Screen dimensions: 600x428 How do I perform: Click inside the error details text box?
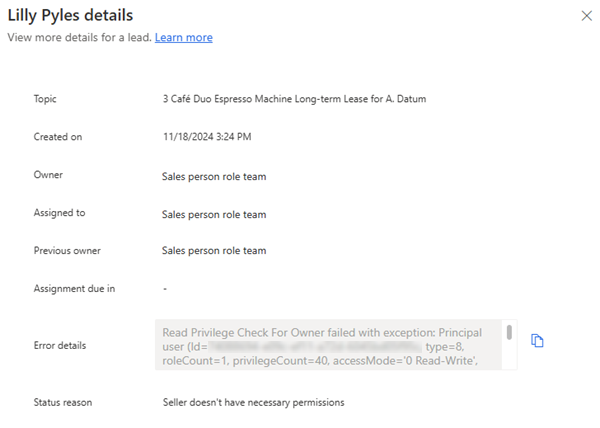point(330,345)
